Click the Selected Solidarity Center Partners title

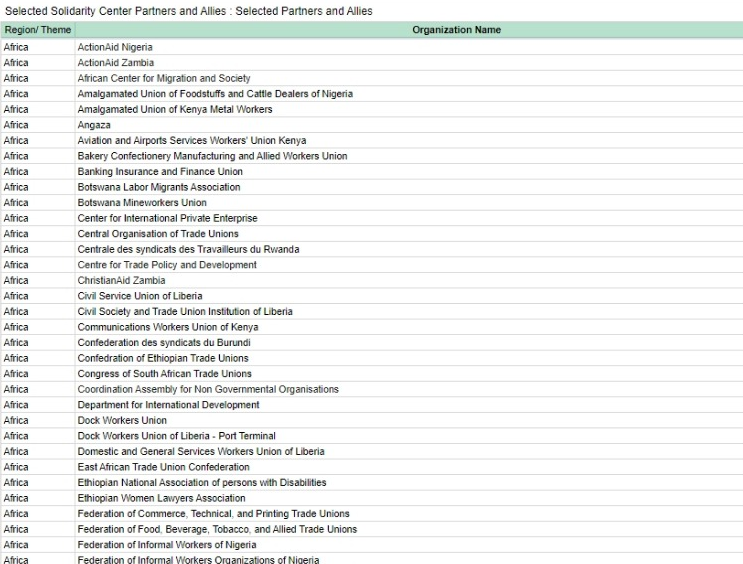[189, 11]
